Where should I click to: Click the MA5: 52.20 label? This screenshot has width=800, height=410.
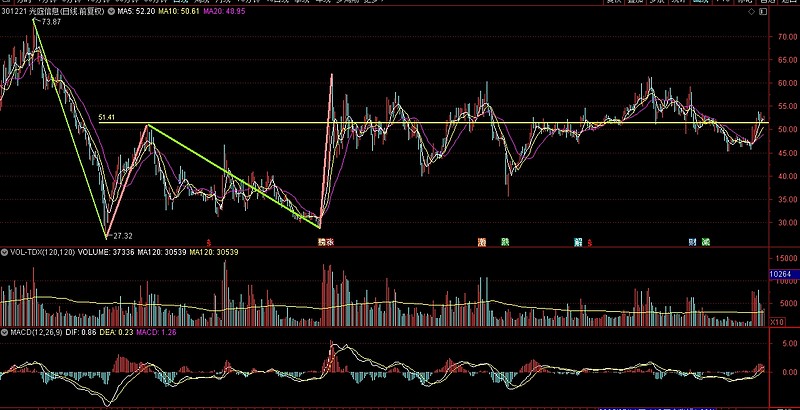tap(136, 11)
